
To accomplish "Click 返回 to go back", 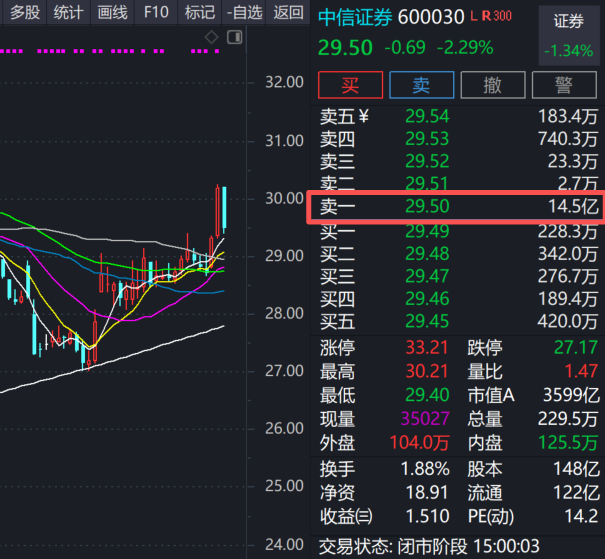I will tap(288, 12).
